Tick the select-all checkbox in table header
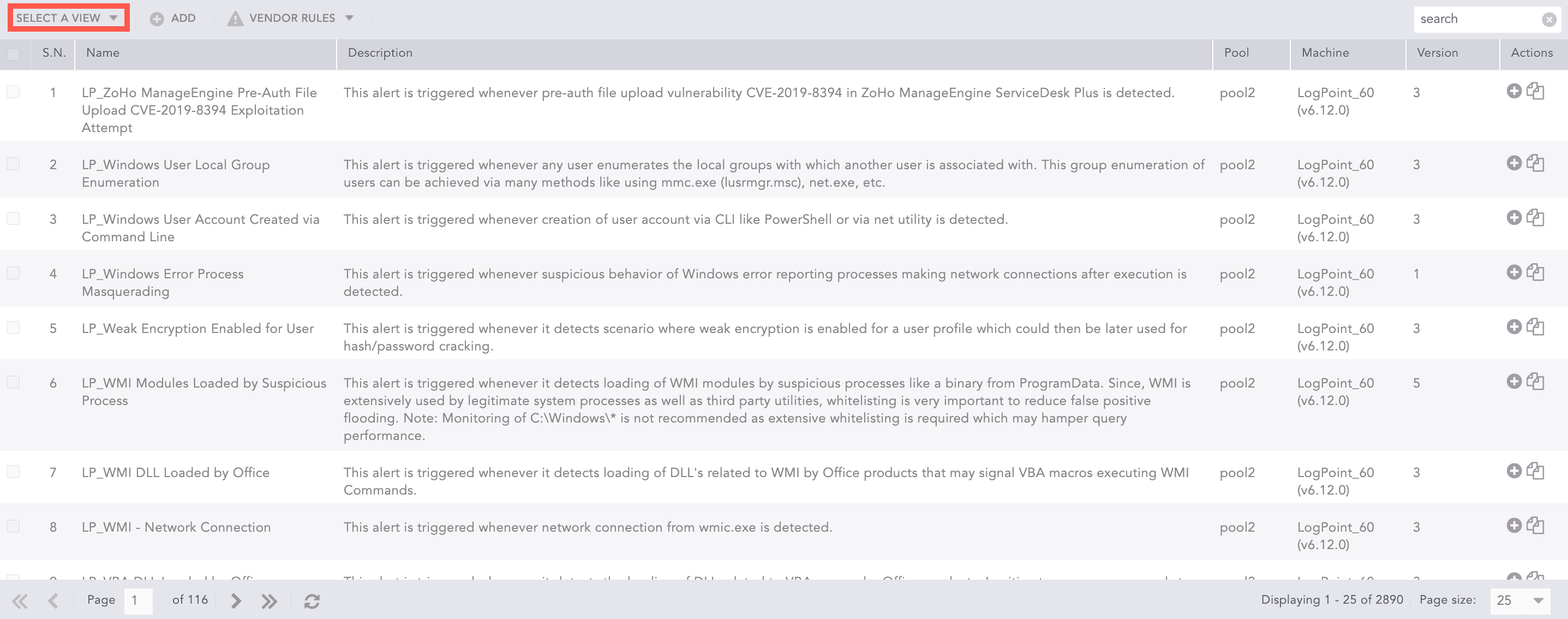1568x619 pixels. tap(13, 54)
